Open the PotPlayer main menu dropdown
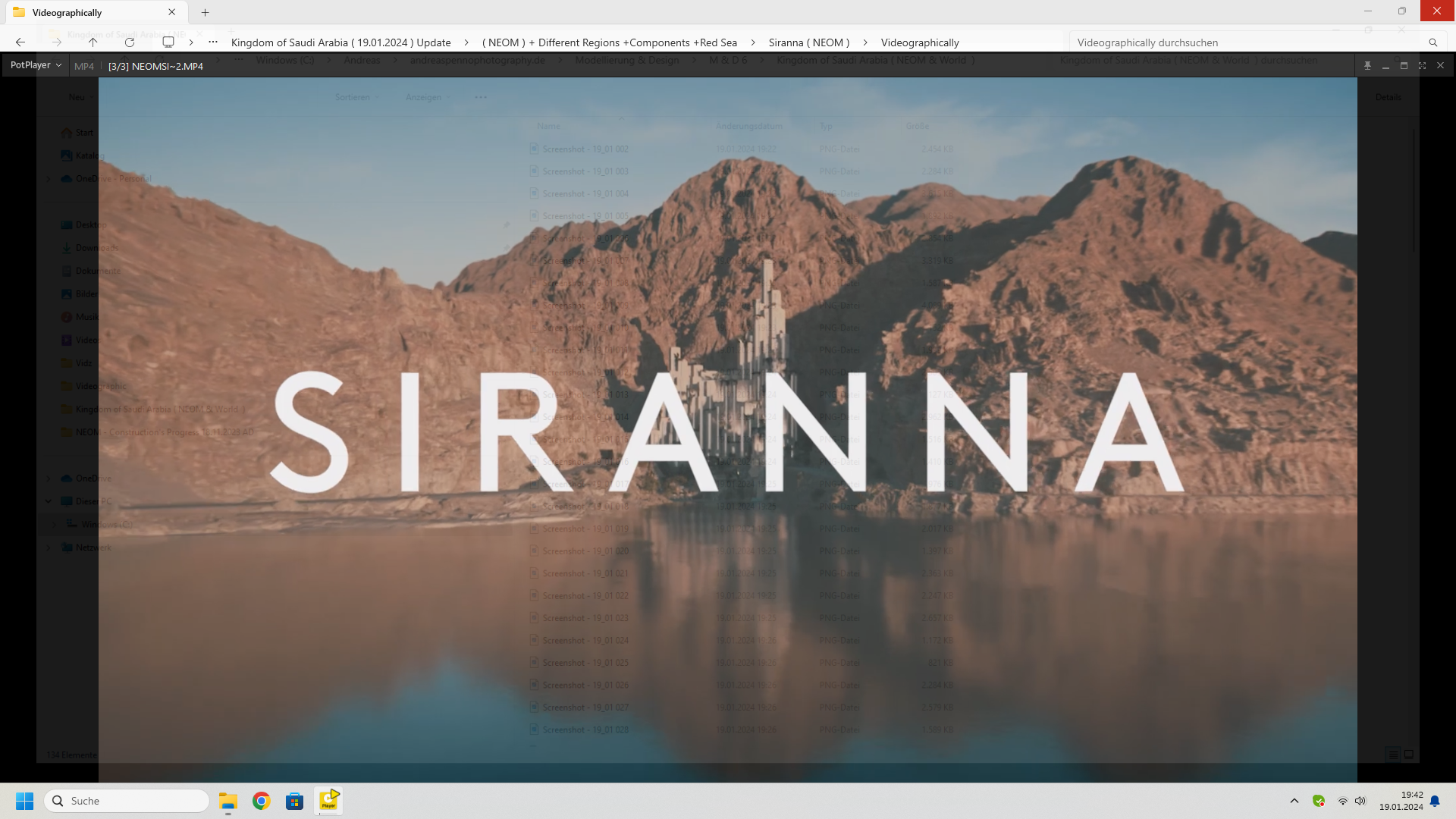This screenshot has height=819, width=1456. pyautogui.click(x=36, y=65)
